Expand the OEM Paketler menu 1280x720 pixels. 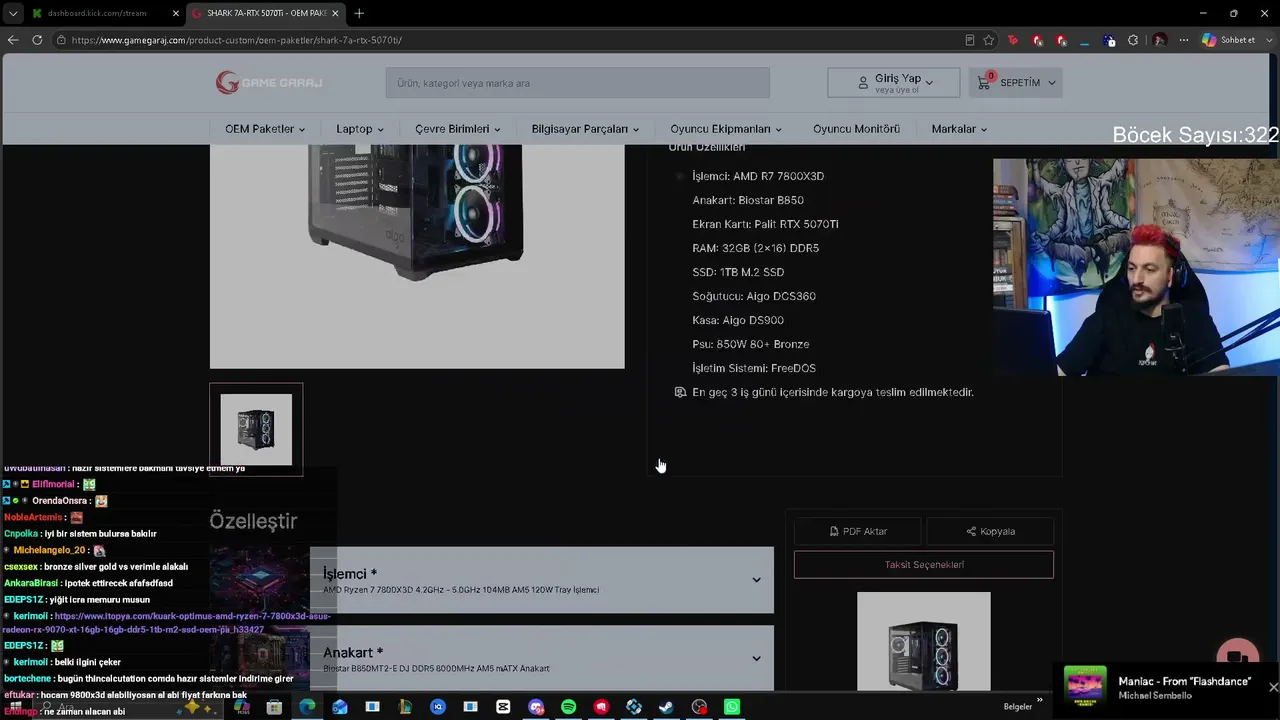click(x=265, y=129)
